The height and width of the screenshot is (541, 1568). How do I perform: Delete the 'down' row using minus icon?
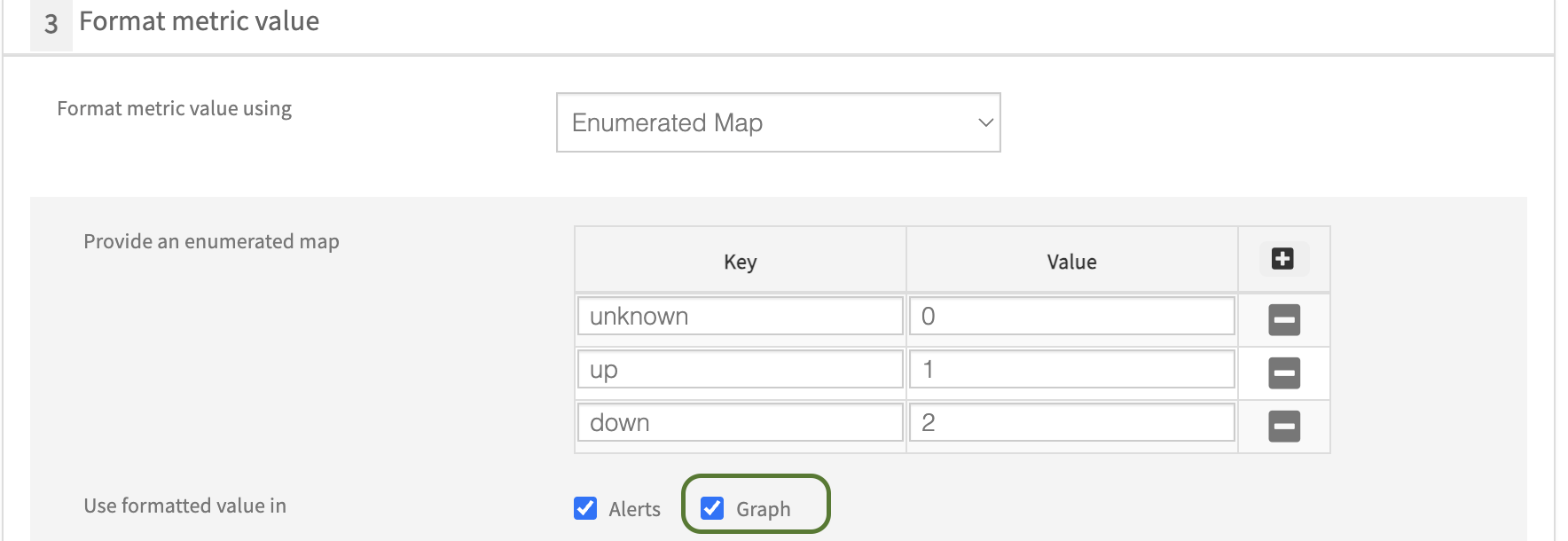[1283, 426]
